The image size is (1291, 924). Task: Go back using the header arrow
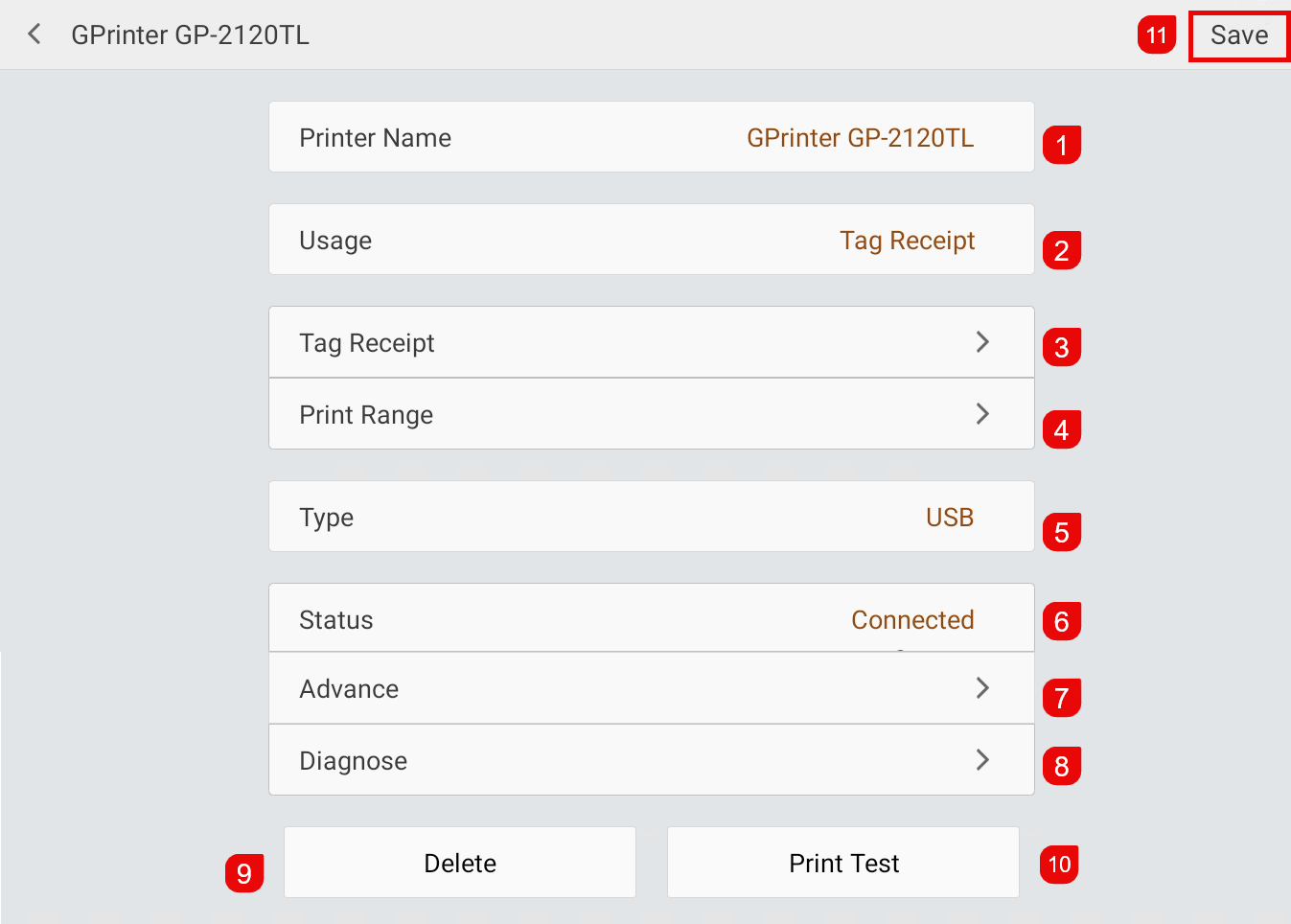(x=35, y=35)
